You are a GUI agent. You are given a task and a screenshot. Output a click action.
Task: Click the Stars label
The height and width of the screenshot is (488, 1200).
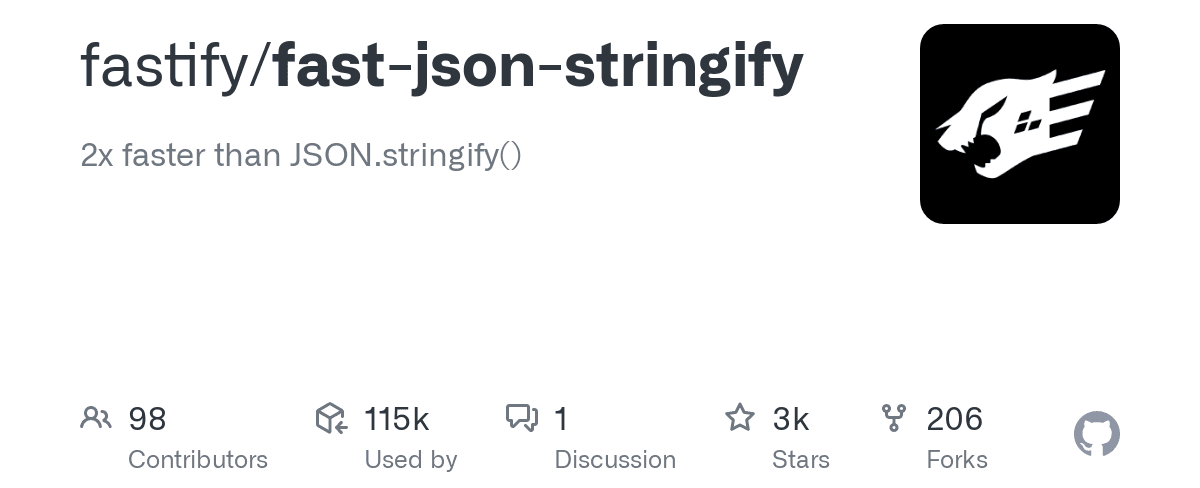click(x=800, y=460)
